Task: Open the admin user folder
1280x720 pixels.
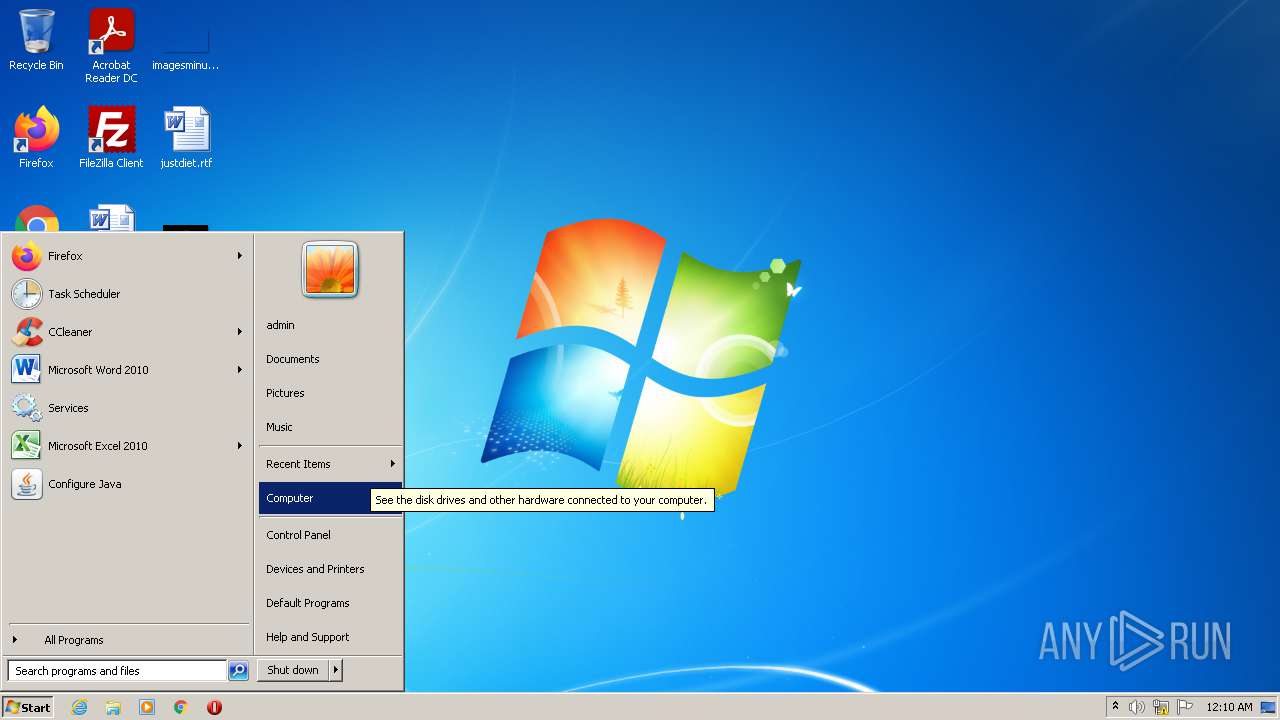Action: point(330,325)
